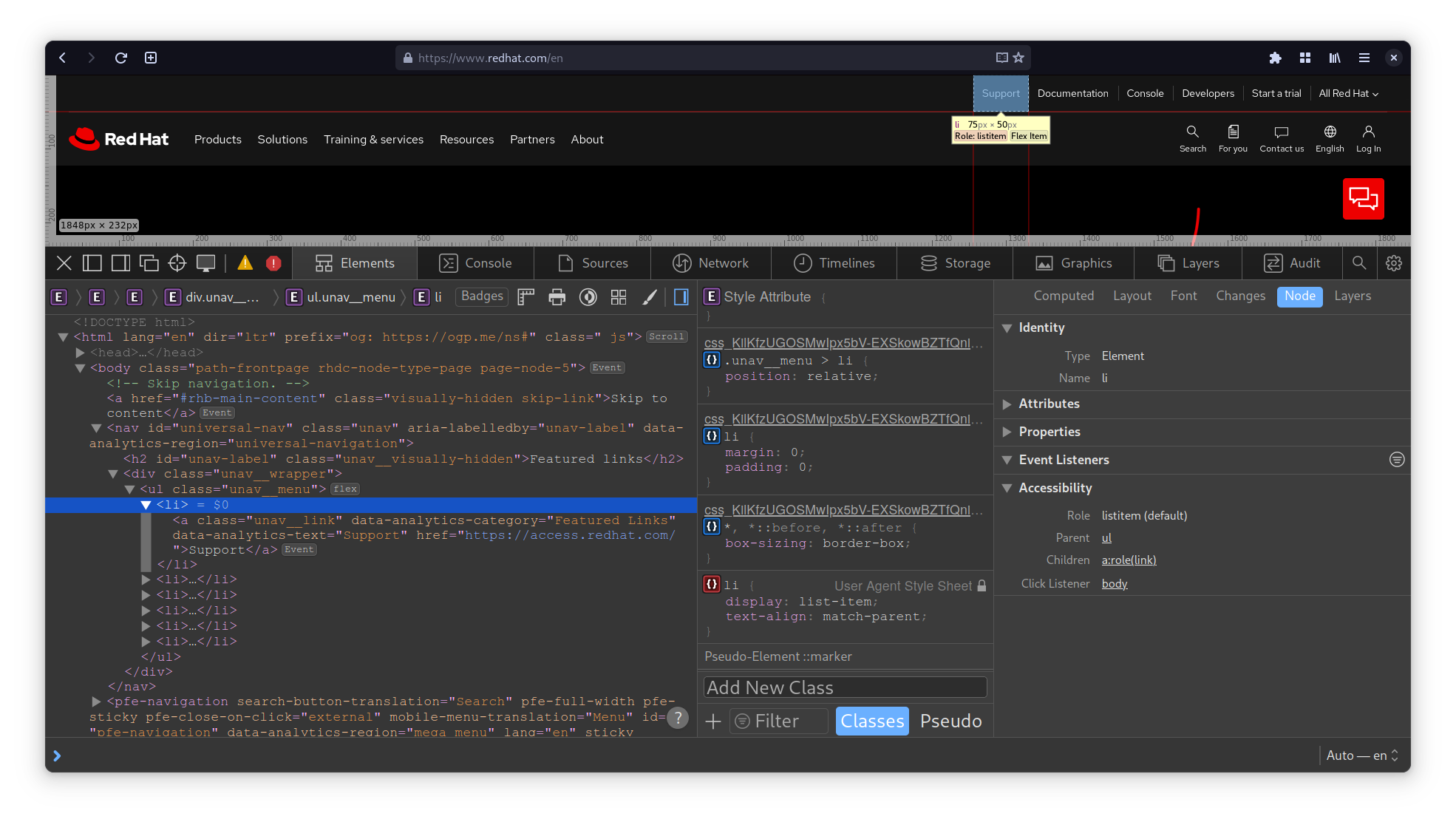Click the yellow warnings triangle icon
The image size is (1456, 822).
click(x=246, y=263)
